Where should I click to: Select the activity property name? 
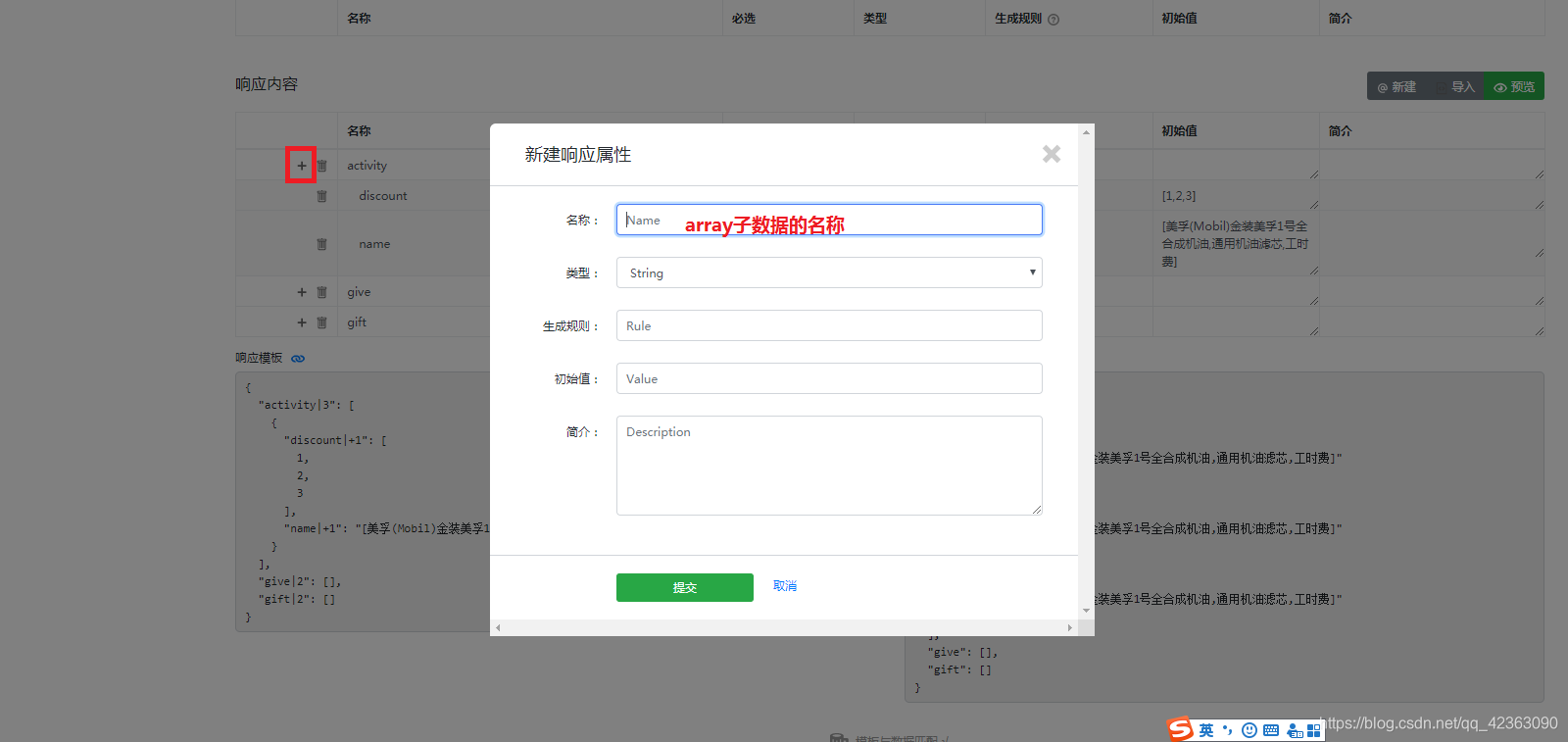367,166
